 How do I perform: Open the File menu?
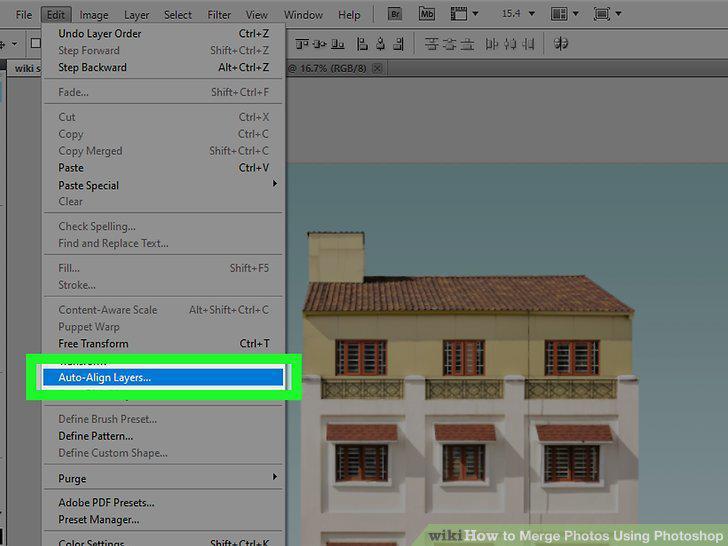click(24, 15)
